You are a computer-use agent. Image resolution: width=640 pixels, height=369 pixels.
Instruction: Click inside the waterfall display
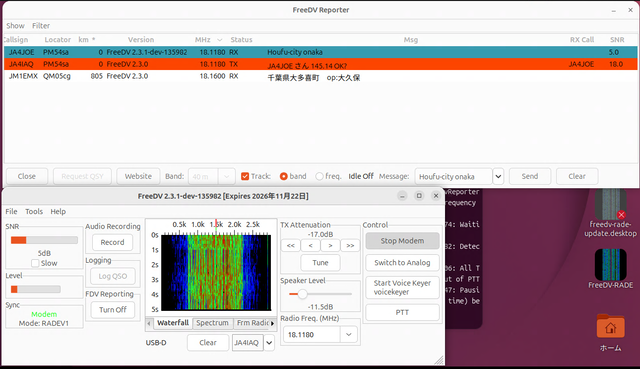point(216,273)
